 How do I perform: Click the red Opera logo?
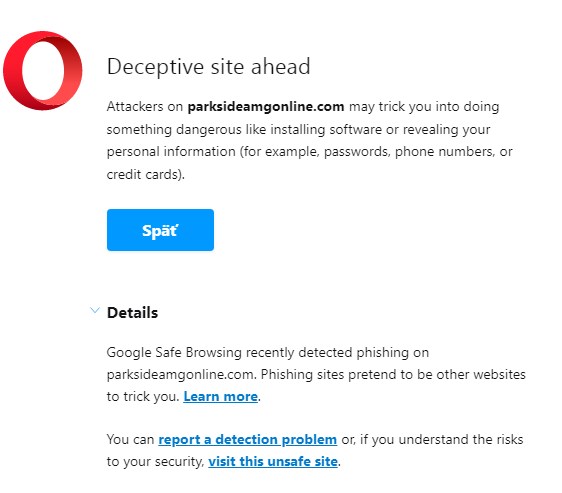point(43,71)
